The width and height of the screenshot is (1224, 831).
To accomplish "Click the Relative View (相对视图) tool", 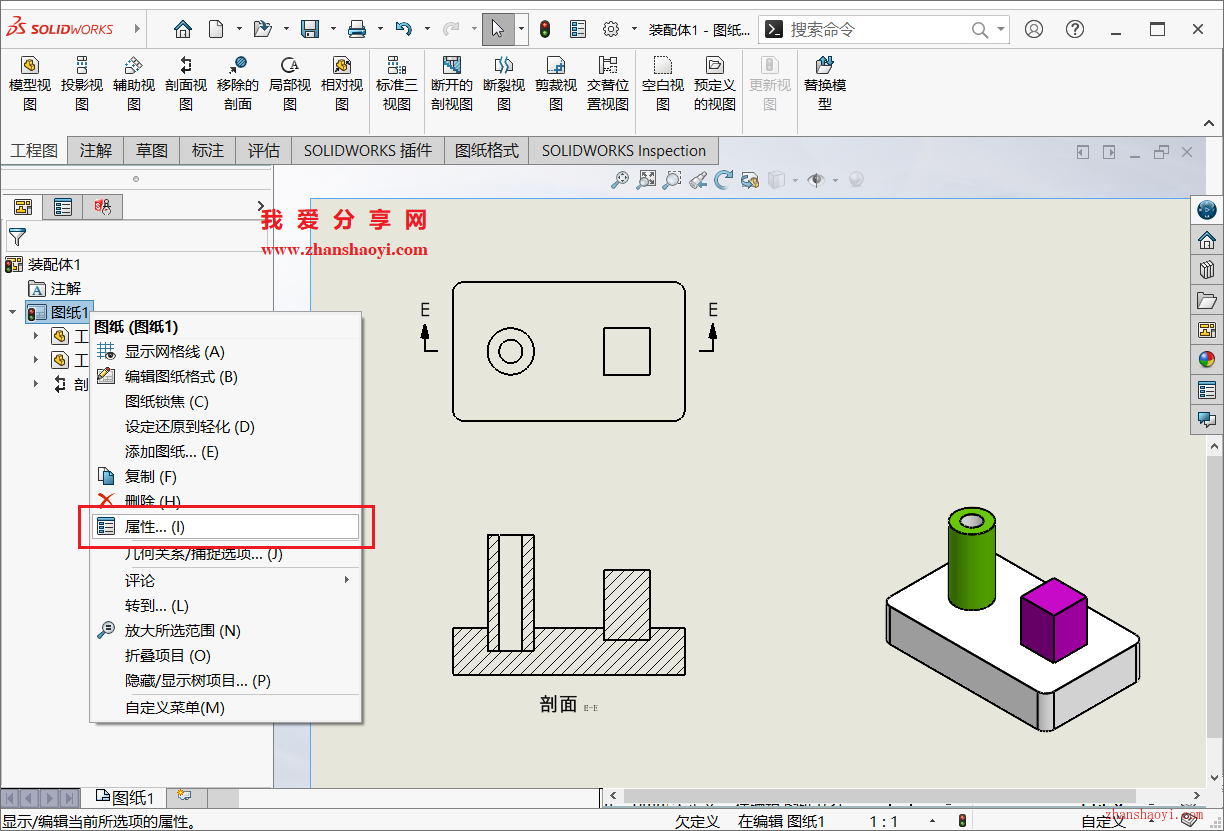I will 342,83.
